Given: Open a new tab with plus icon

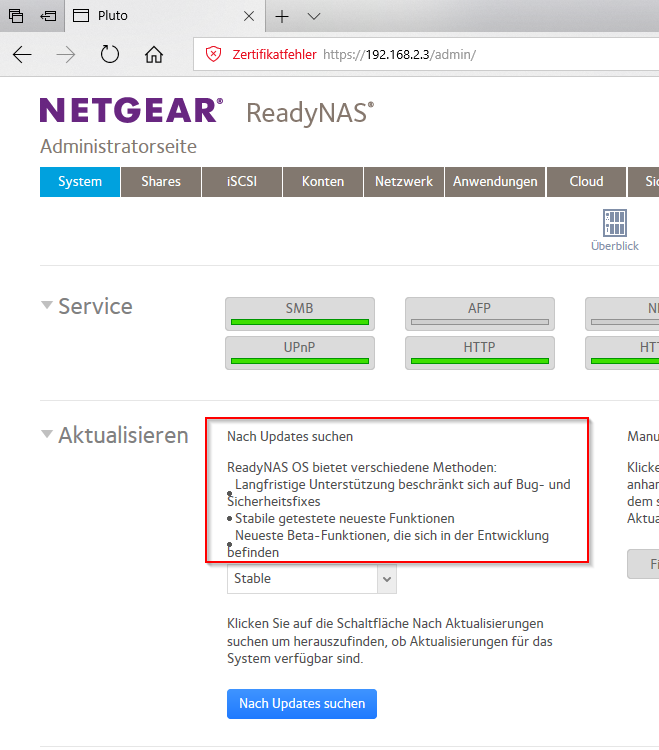Looking at the screenshot, I should (x=282, y=16).
